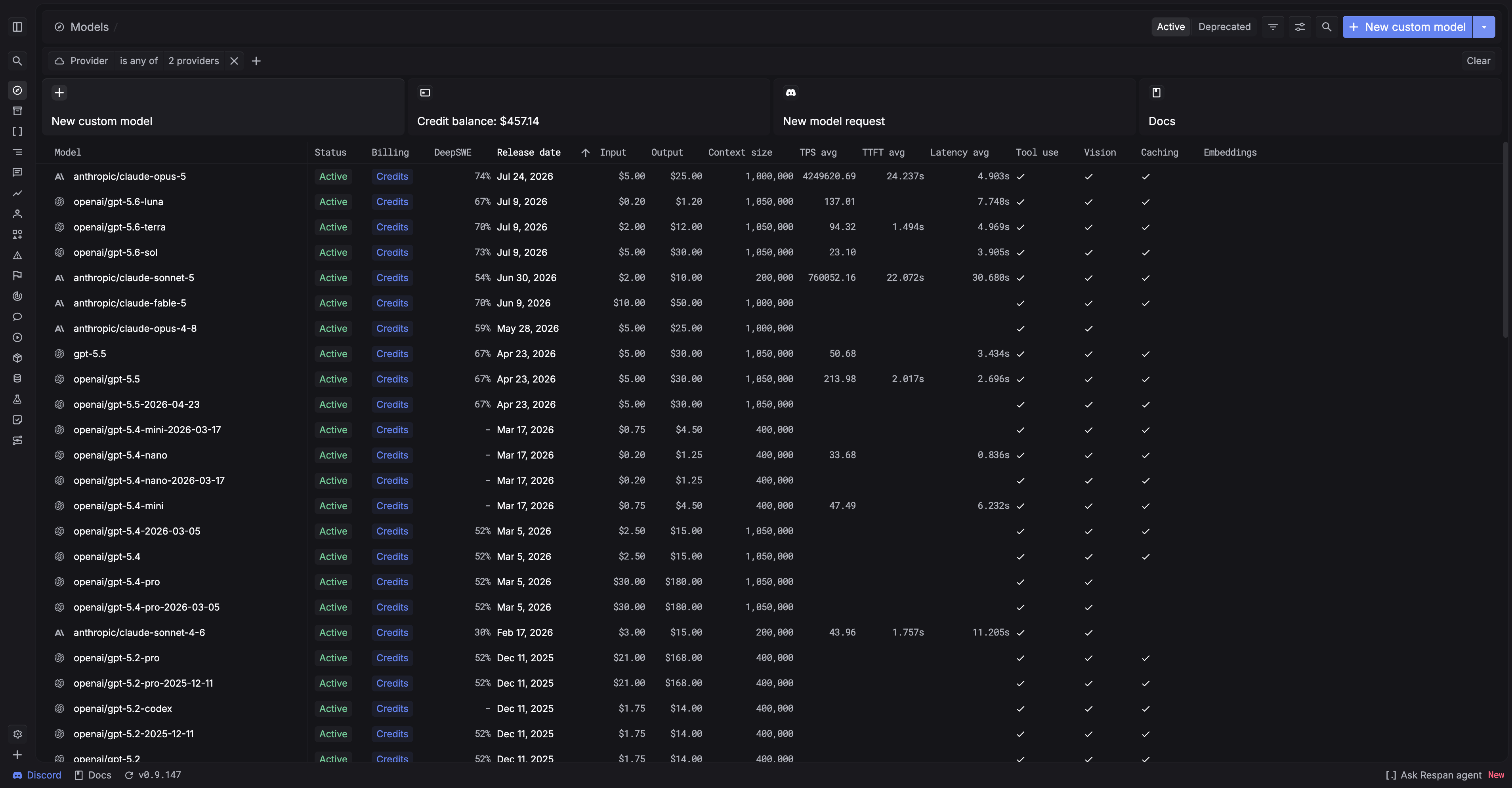Switch to the Deprecated models tab

pos(1224,27)
